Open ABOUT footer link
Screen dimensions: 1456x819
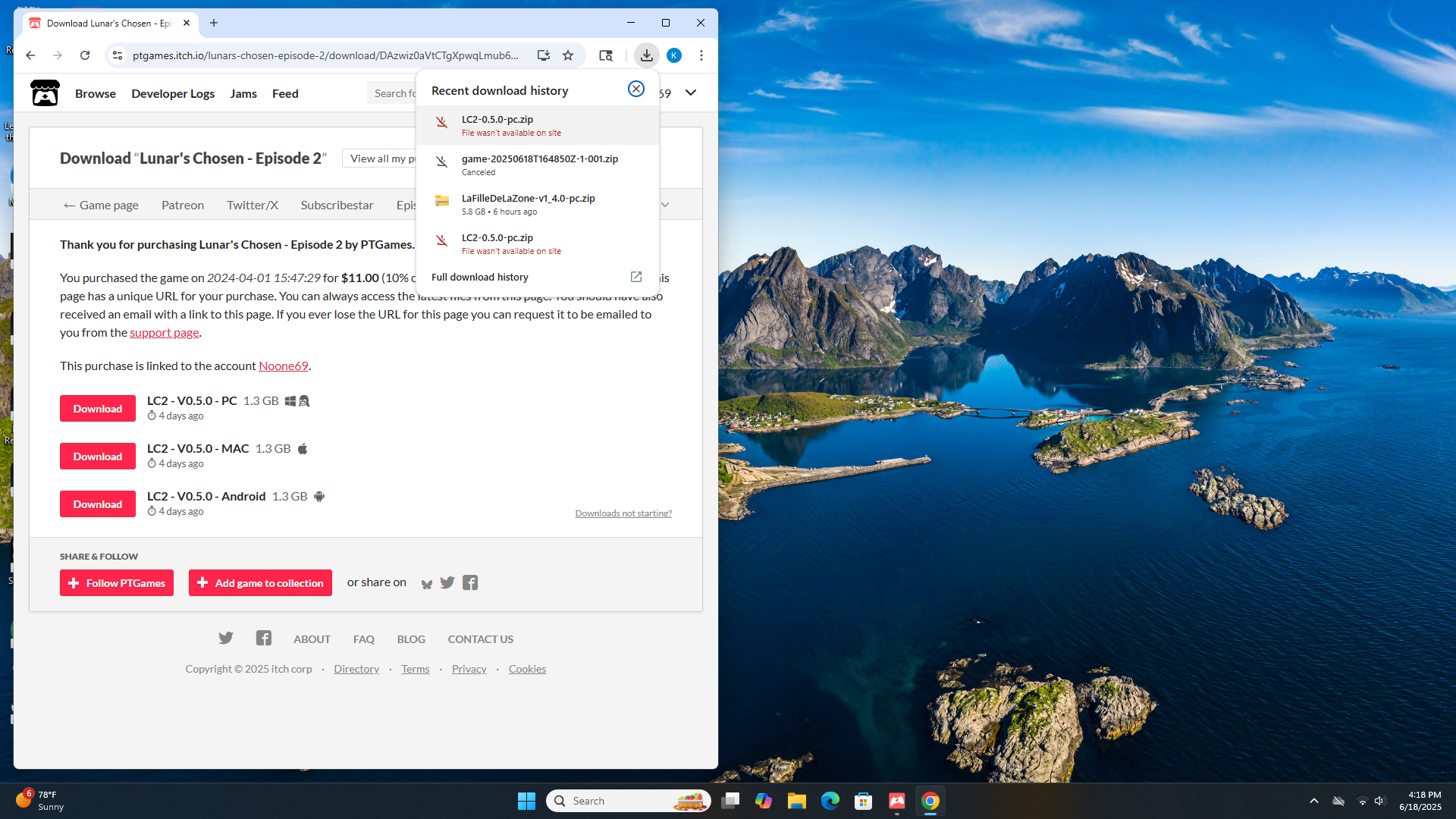click(312, 639)
